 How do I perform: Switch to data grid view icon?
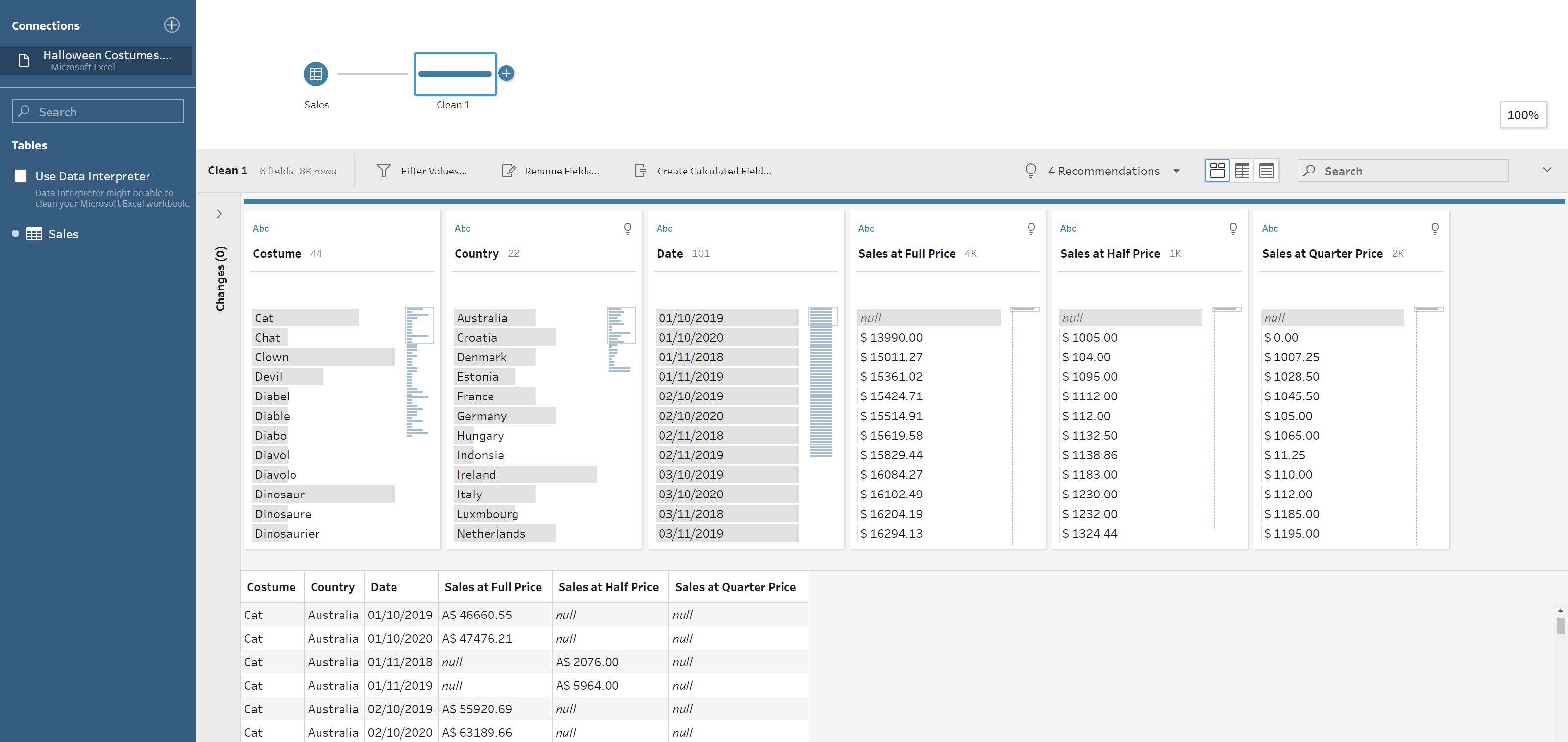(x=1242, y=171)
